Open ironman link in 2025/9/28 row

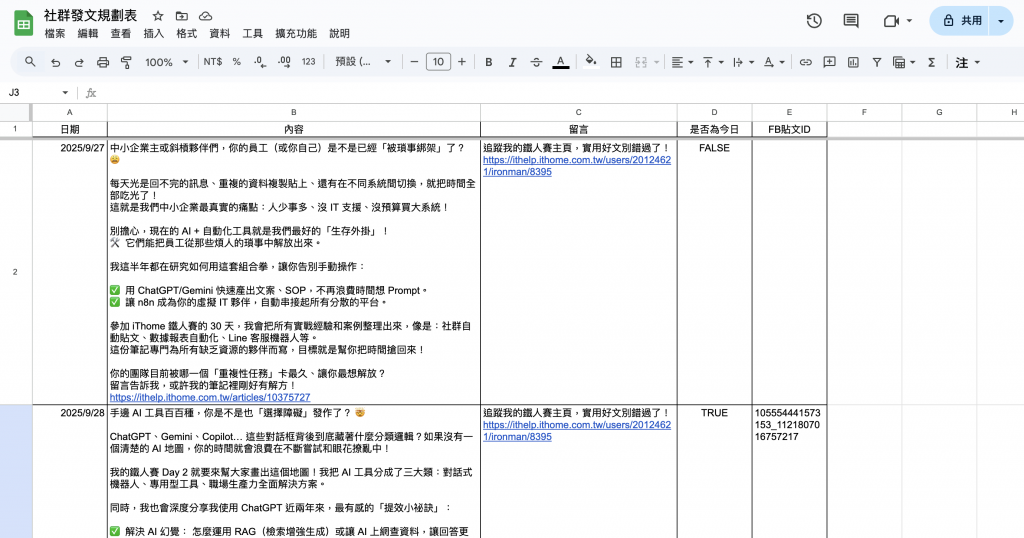tap(577, 431)
